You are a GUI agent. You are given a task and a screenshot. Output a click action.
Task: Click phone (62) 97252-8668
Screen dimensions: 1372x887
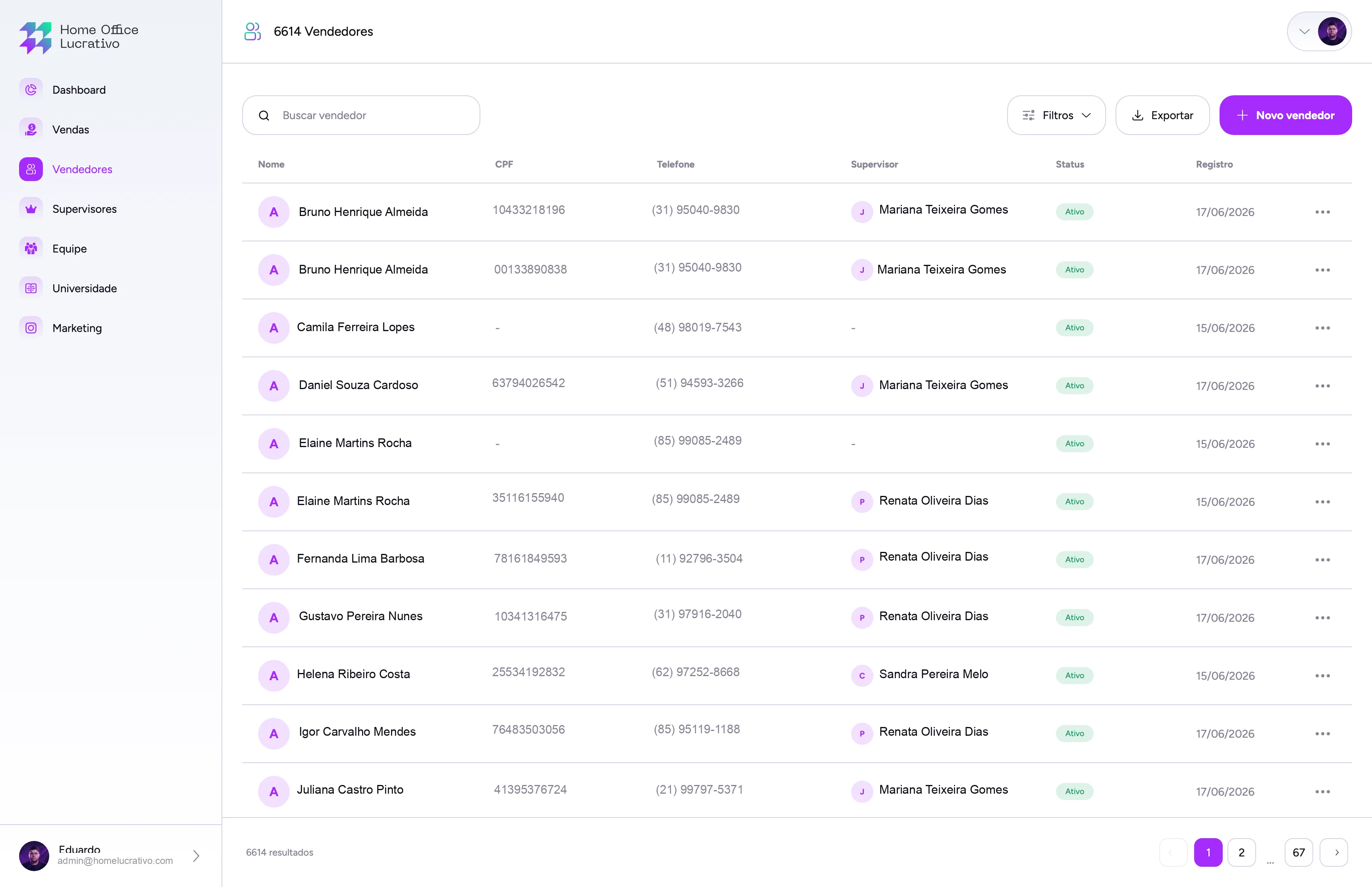pos(696,672)
